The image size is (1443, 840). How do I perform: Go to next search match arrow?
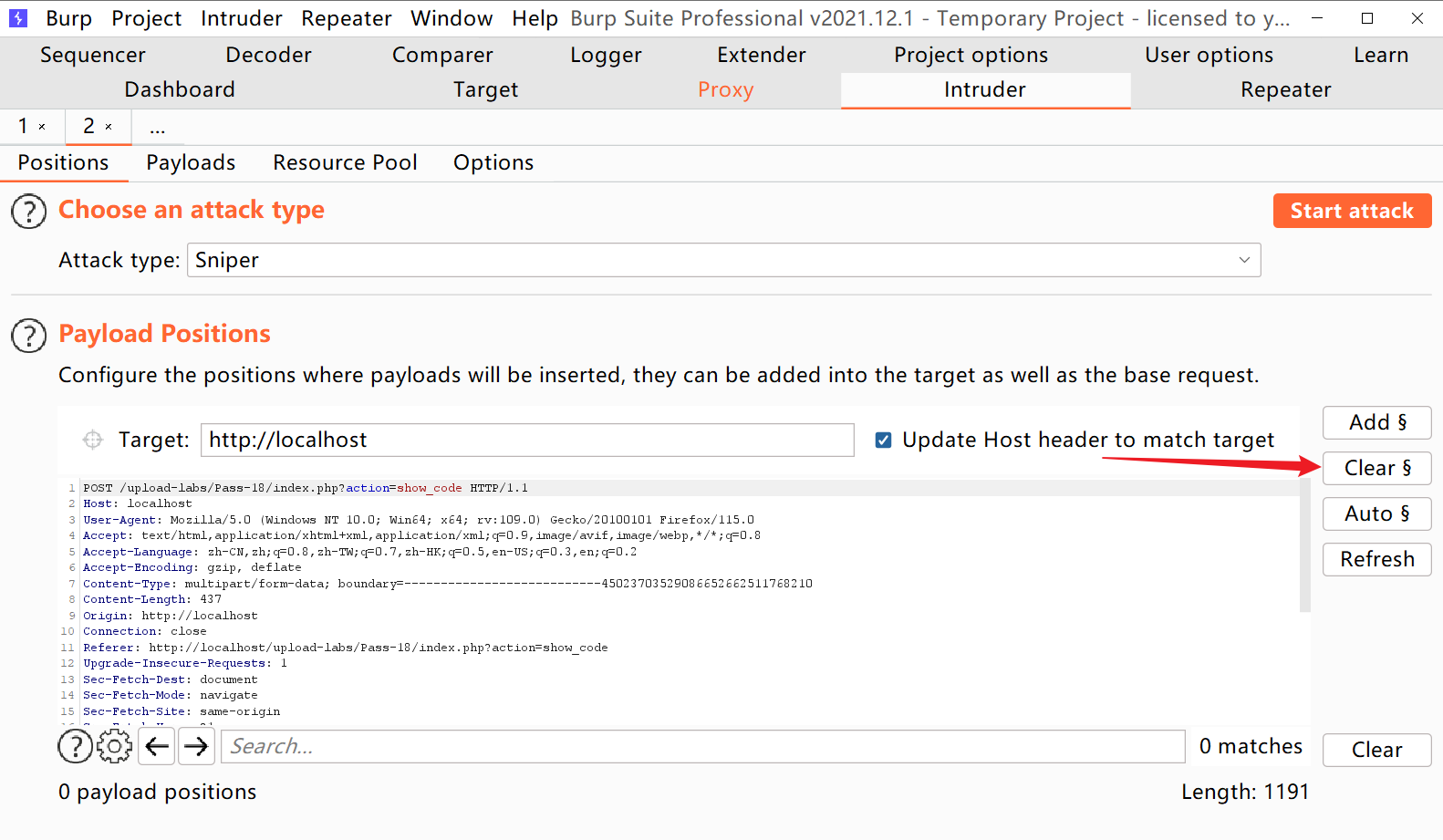coord(196,746)
